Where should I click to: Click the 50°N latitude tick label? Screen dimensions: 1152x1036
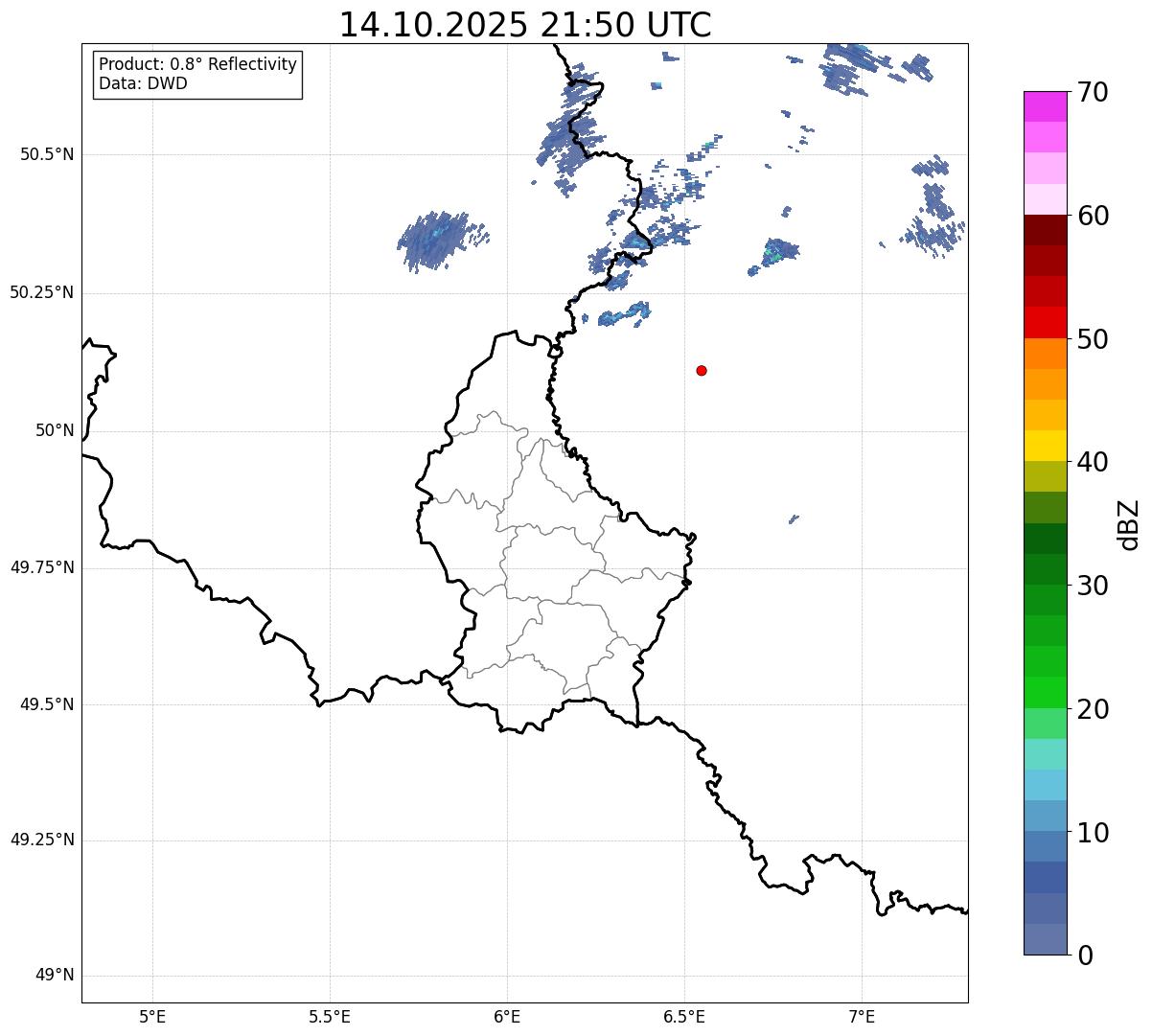(55, 430)
